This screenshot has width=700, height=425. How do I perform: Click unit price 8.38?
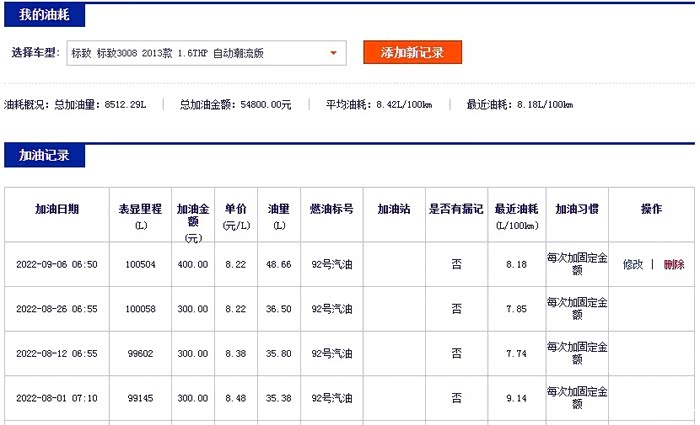click(236, 354)
